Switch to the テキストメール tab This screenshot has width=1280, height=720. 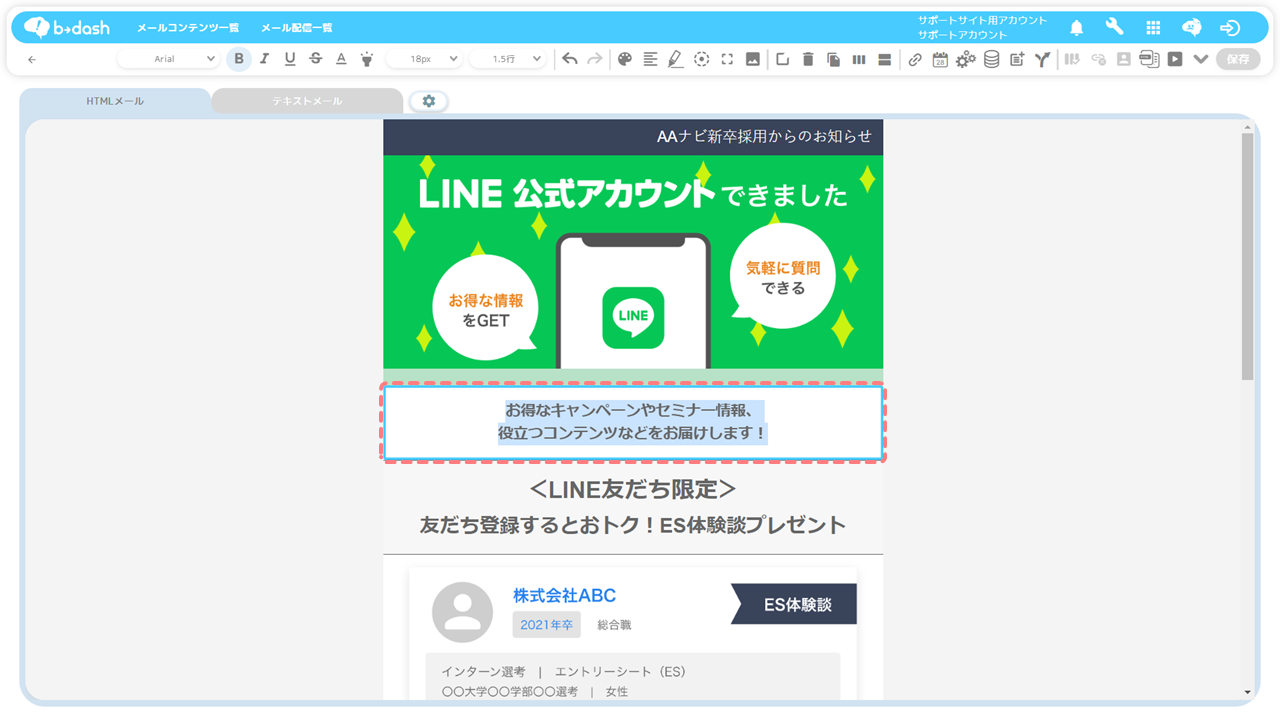click(x=307, y=101)
